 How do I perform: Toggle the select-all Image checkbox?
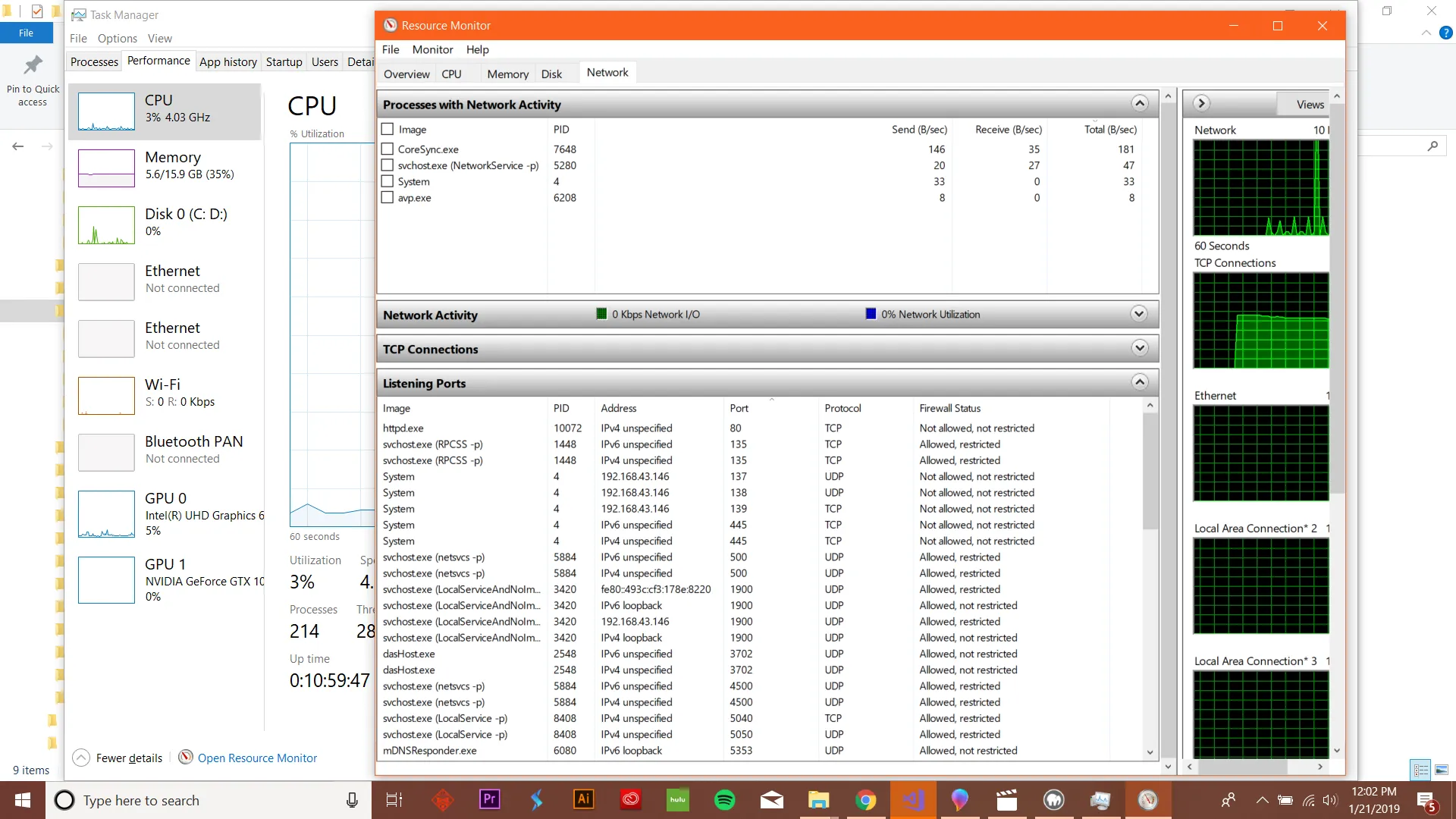(x=388, y=130)
